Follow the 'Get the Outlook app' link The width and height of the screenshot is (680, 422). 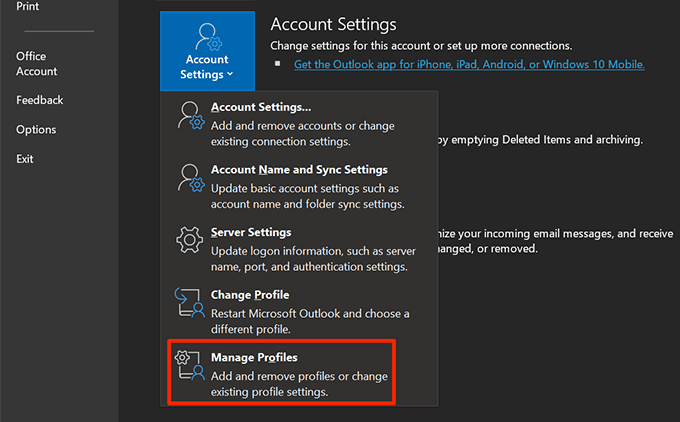click(x=469, y=64)
